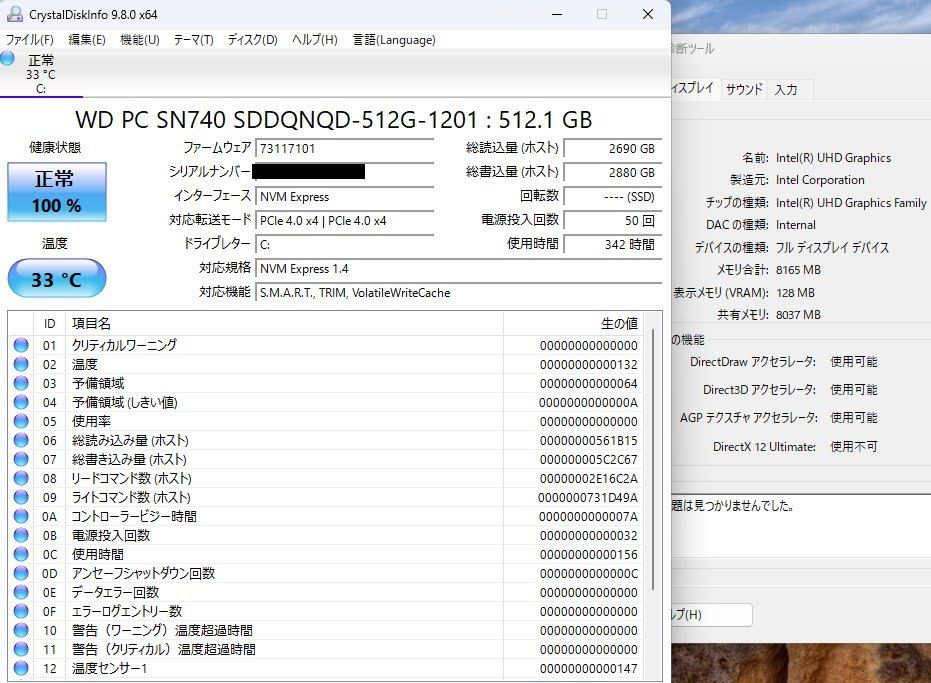Click the status orb for 温度センサー1

click(21, 668)
